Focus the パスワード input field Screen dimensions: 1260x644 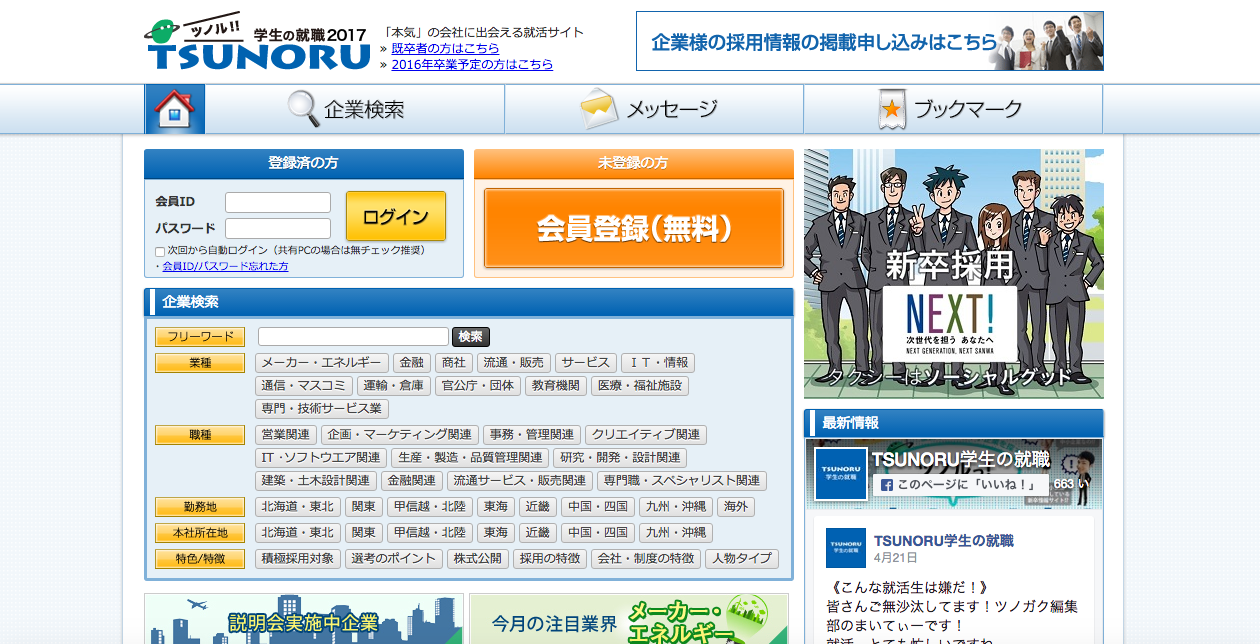coord(278,228)
